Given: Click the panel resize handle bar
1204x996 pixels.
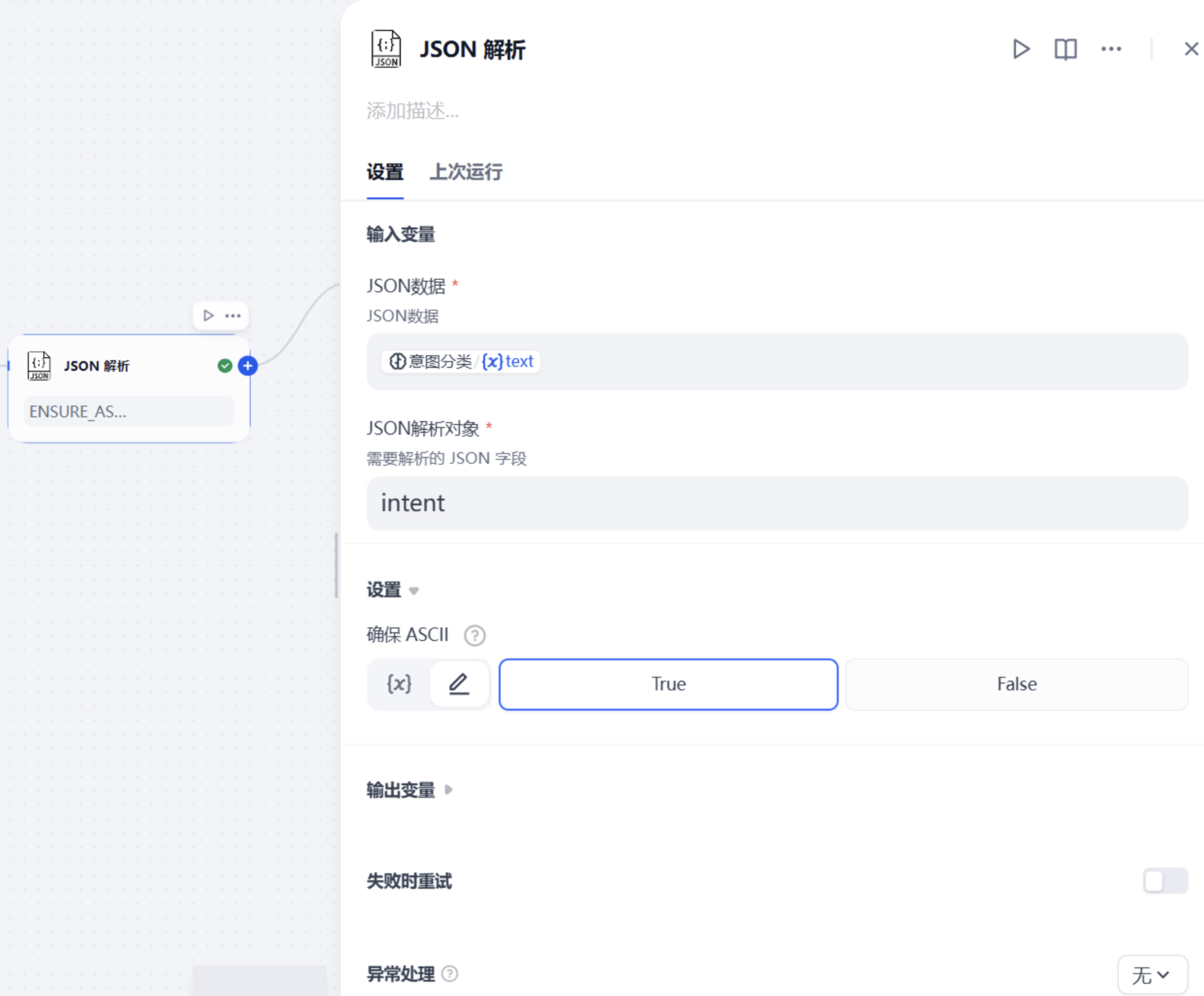Looking at the screenshot, I should click(x=336, y=565).
